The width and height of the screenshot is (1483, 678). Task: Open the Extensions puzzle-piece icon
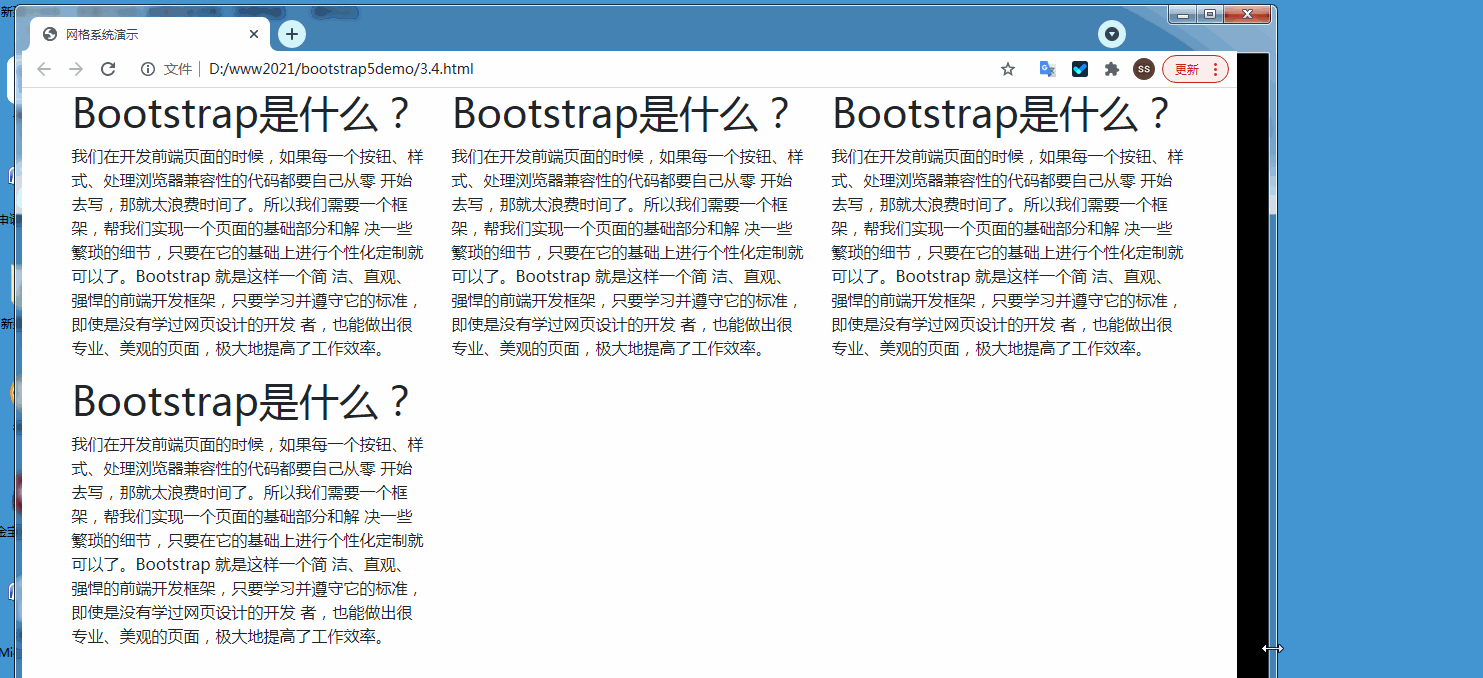tap(1112, 68)
